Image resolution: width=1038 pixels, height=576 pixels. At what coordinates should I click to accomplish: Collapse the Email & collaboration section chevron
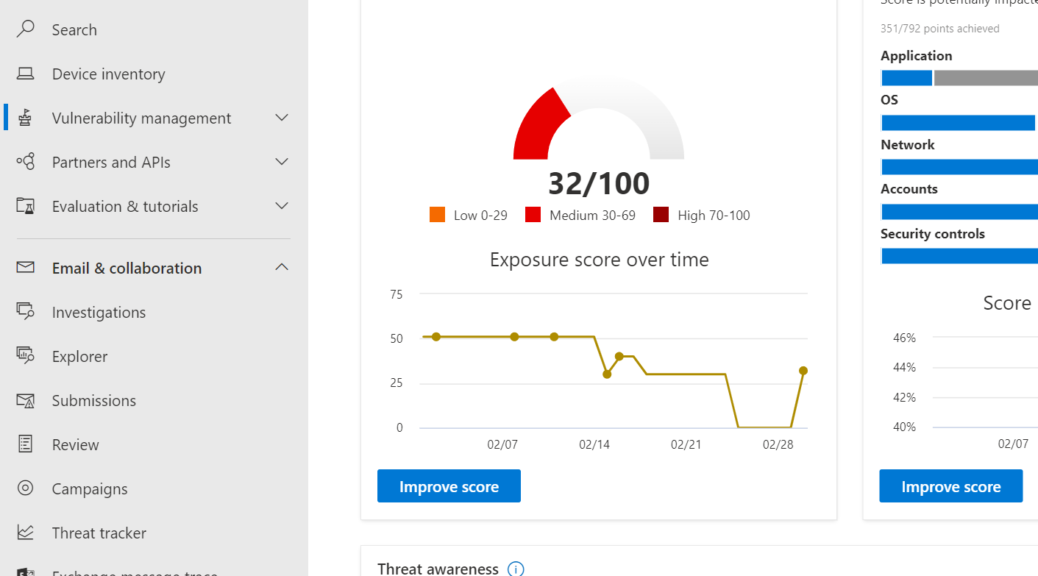click(281, 267)
